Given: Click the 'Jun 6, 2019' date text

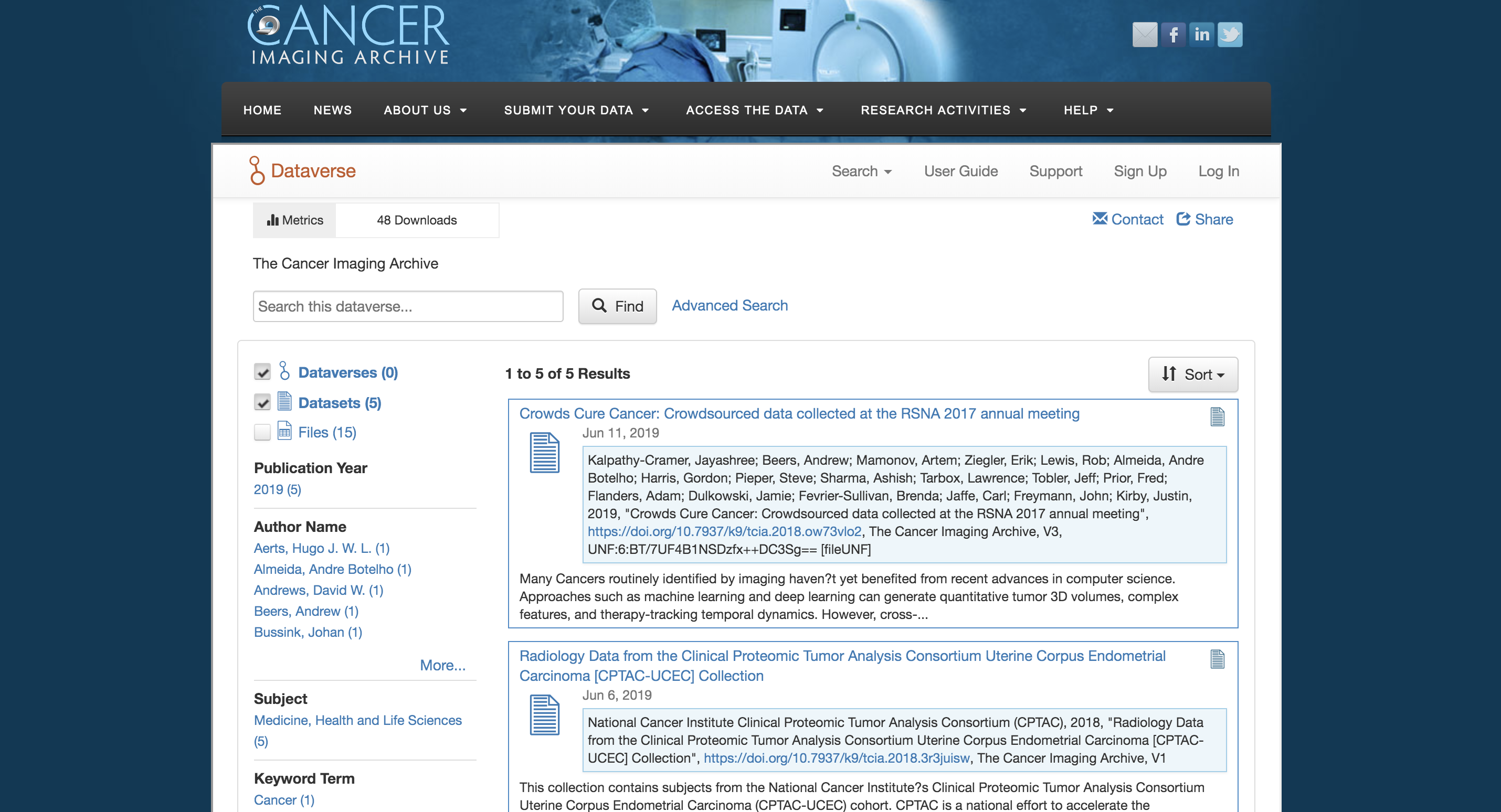Looking at the screenshot, I should coord(617,695).
